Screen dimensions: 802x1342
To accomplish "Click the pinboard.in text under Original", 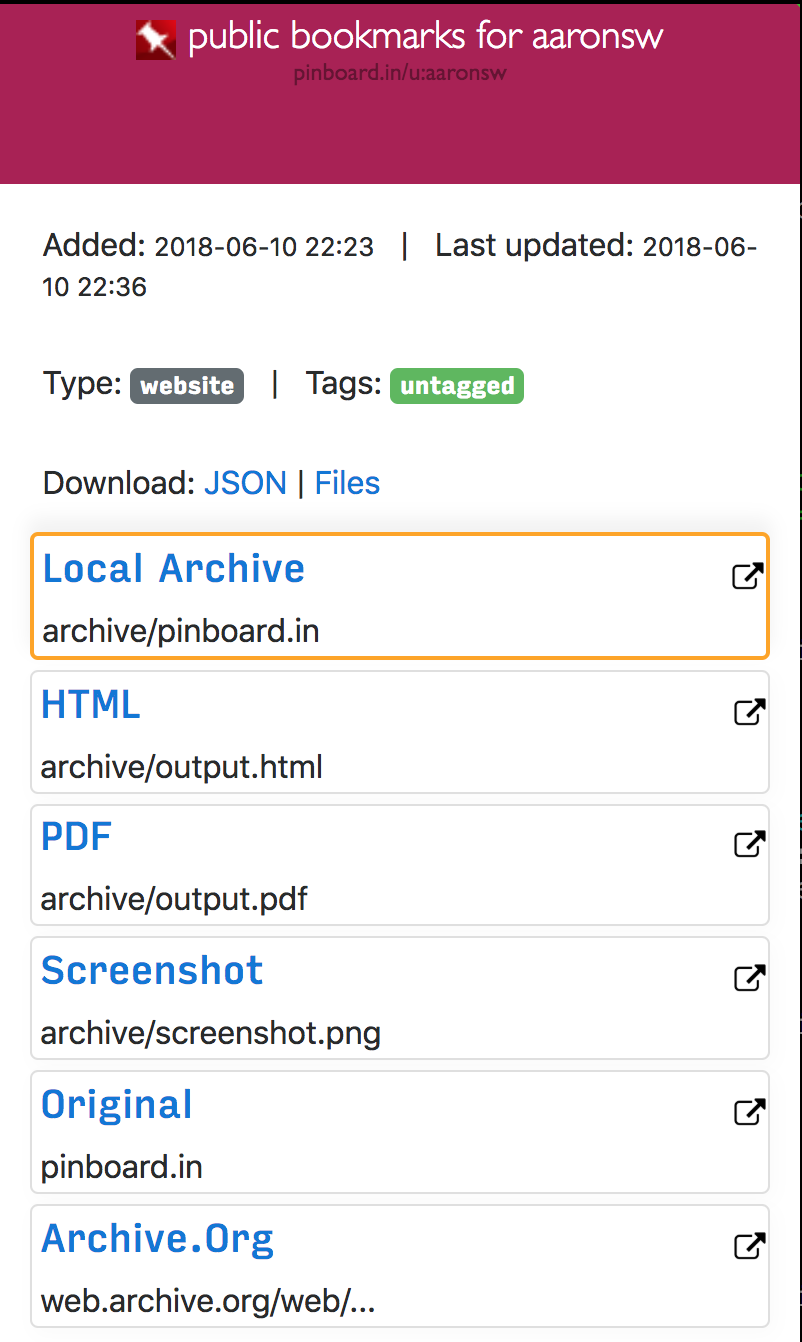I will [122, 1167].
